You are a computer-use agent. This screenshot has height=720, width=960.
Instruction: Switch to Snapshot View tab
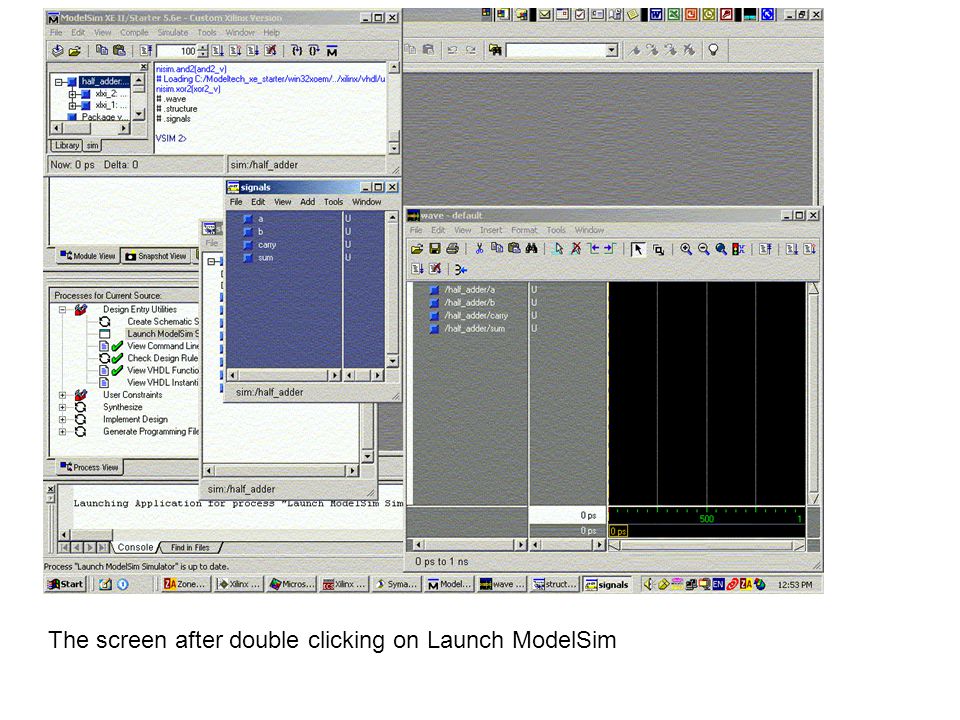[156, 256]
